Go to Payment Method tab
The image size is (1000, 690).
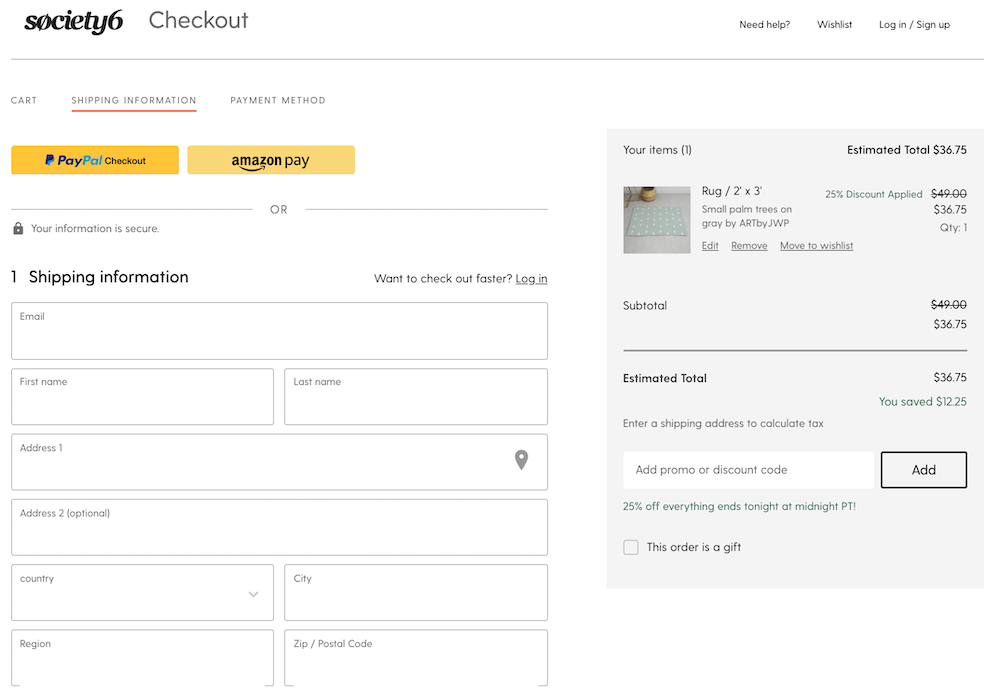point(278,100)
